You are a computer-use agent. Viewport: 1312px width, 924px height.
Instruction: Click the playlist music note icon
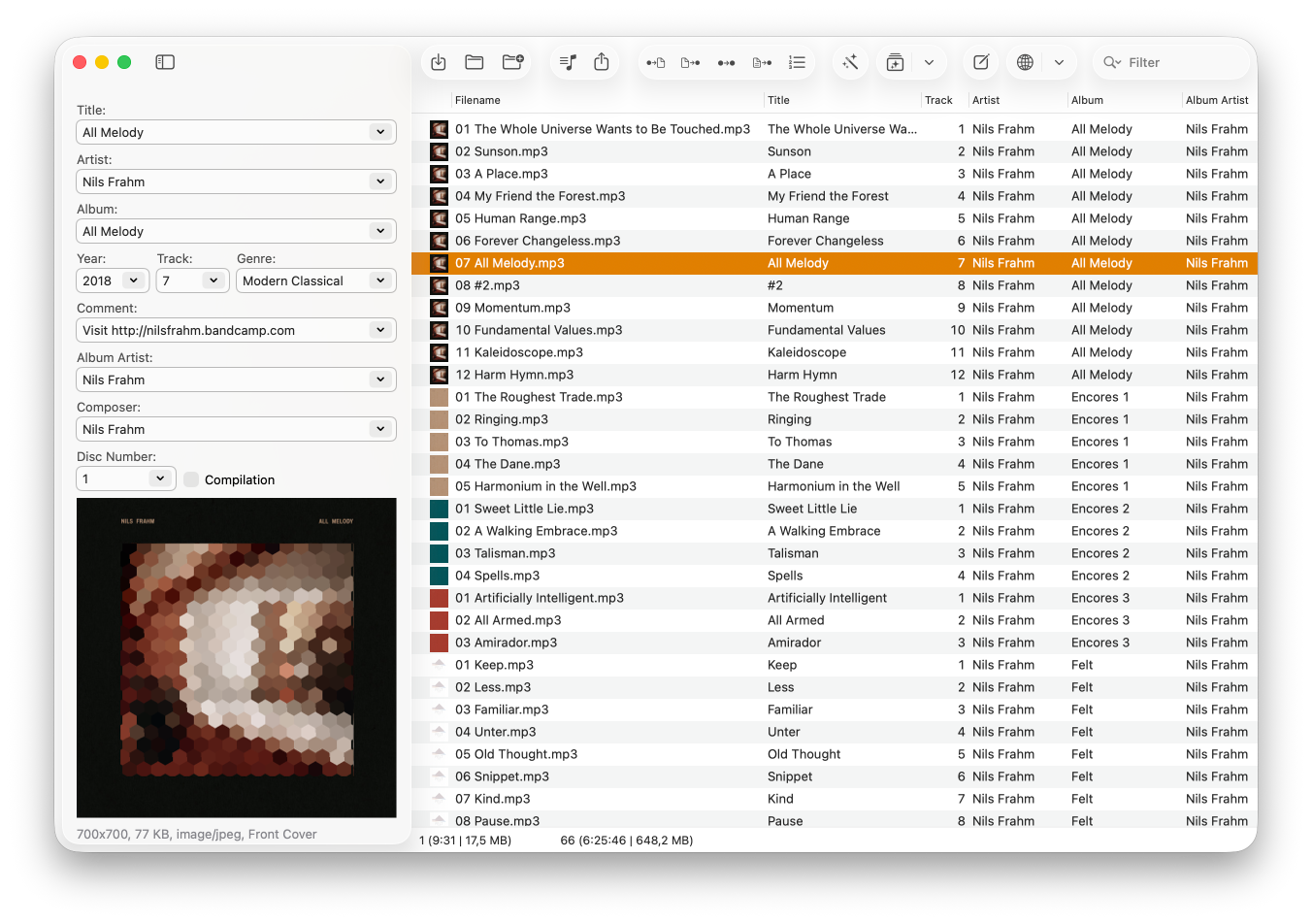(x=569, y=62)
